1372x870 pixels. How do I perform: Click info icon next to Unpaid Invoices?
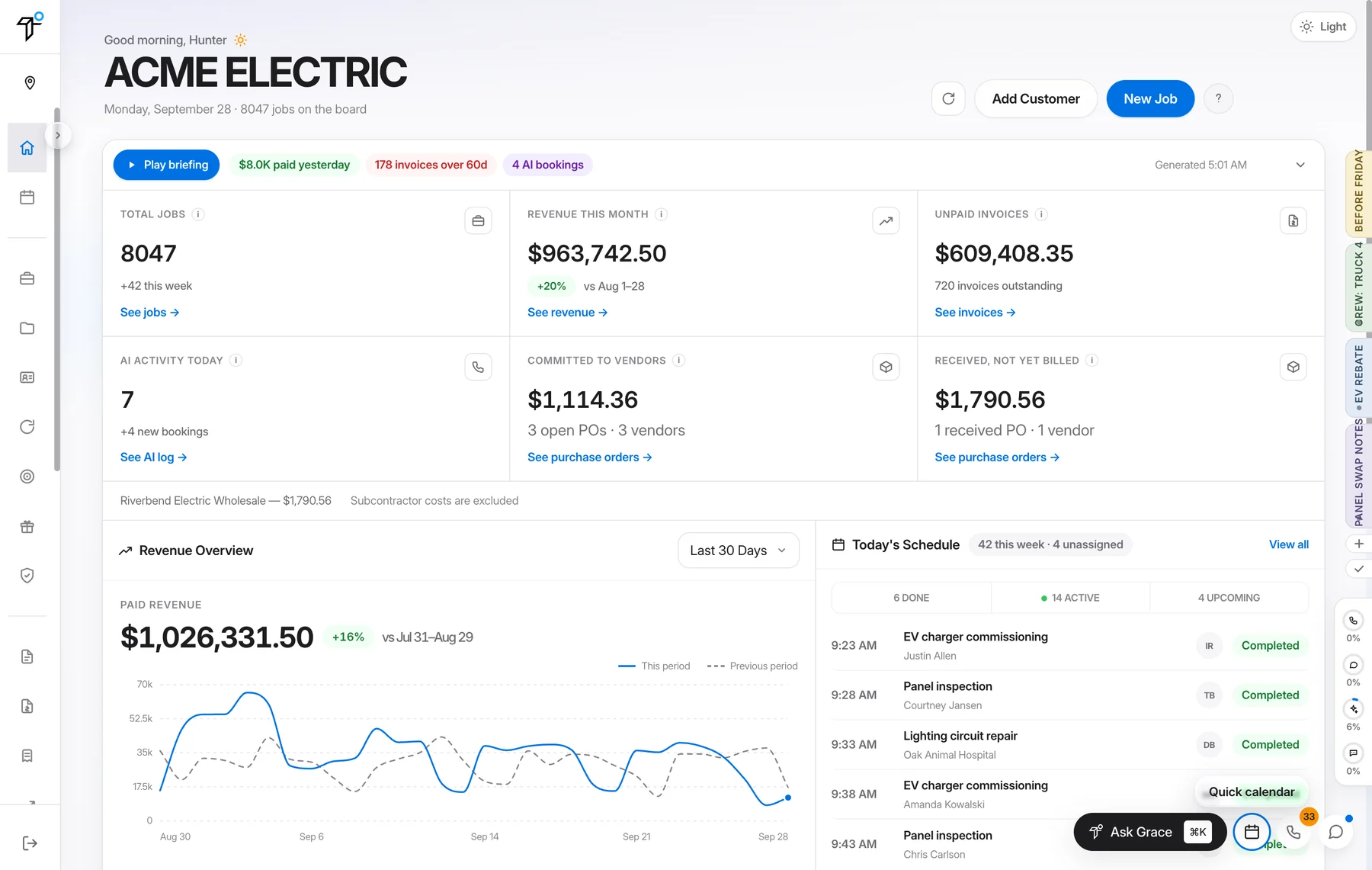pos(1041,214)
